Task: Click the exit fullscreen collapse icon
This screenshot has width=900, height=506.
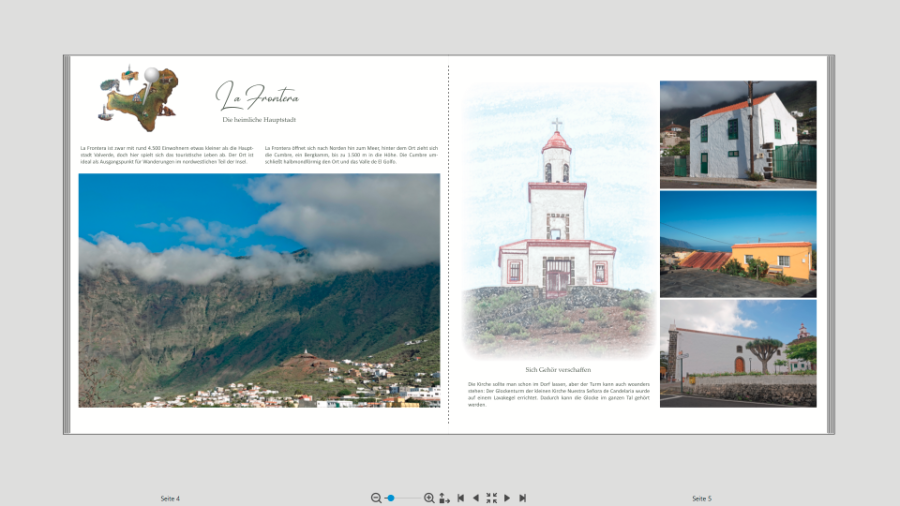Action: coord(491,498)
